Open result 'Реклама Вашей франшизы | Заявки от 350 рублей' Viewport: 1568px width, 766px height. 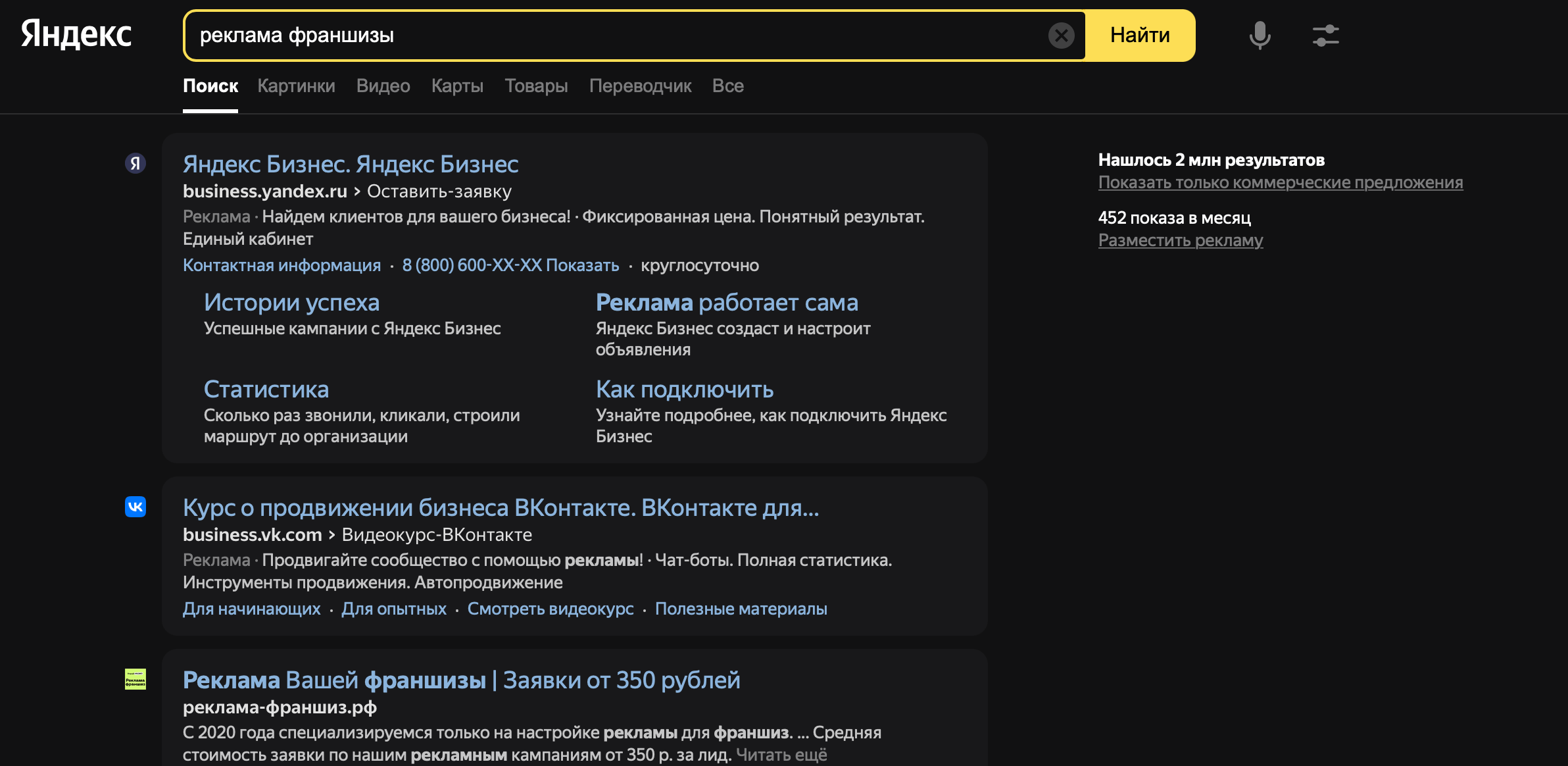pos(461,680)
